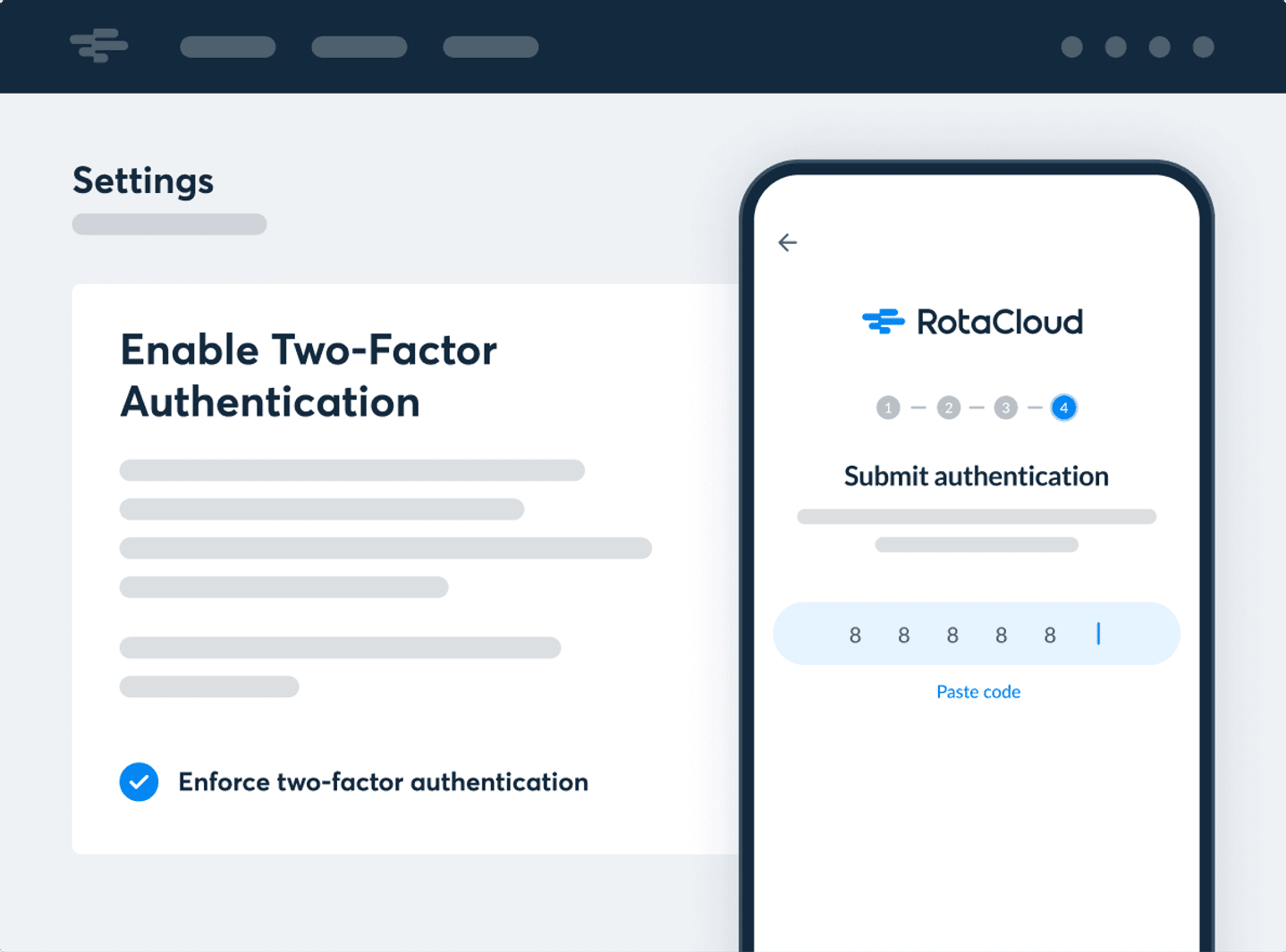Click the RotaCloud logo in the navigation bar
The height and width of the screenshot is (952, 1286).
click(x=98, y=46)
